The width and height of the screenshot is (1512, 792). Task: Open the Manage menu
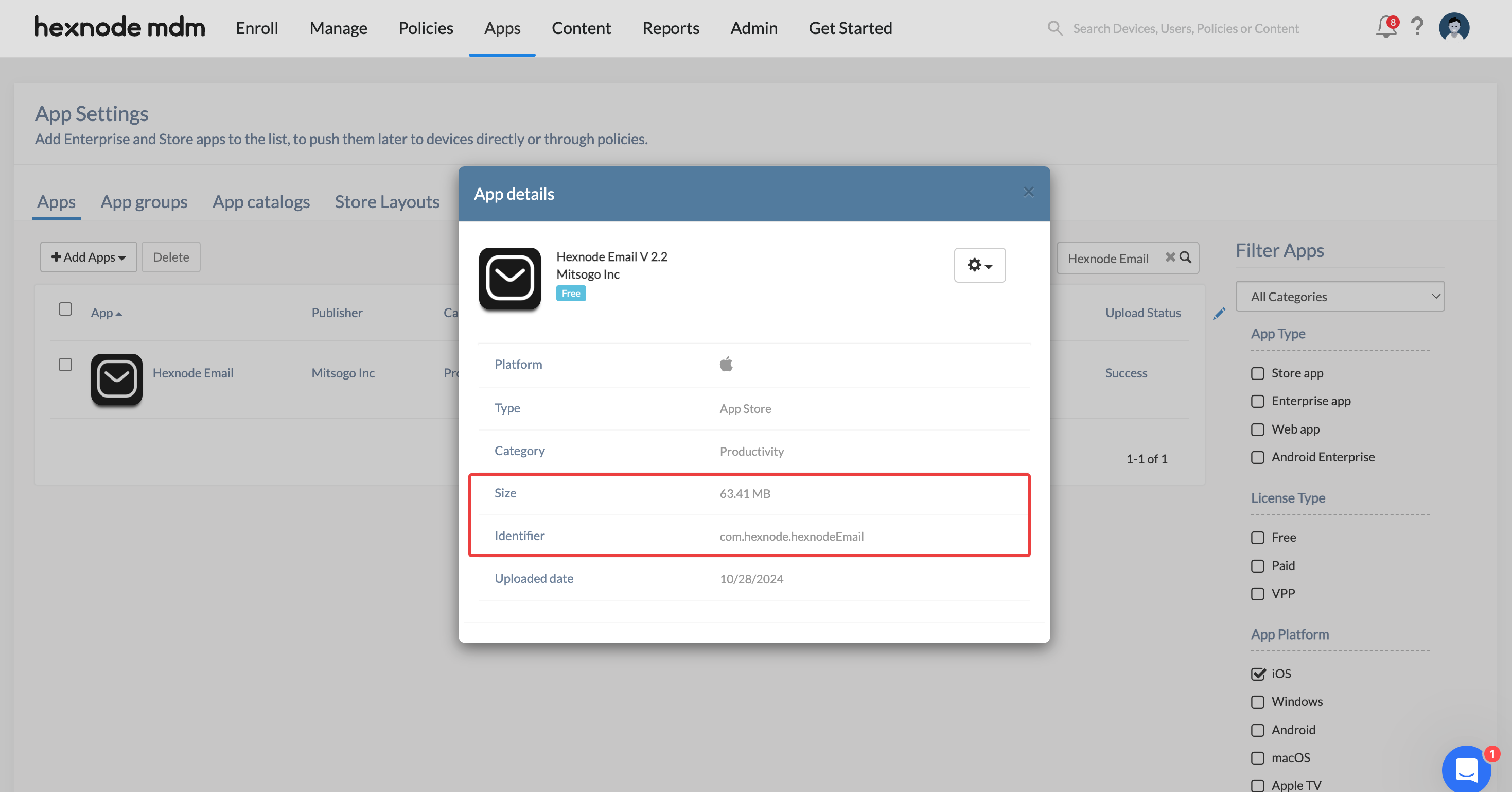[x=338, y=28]
